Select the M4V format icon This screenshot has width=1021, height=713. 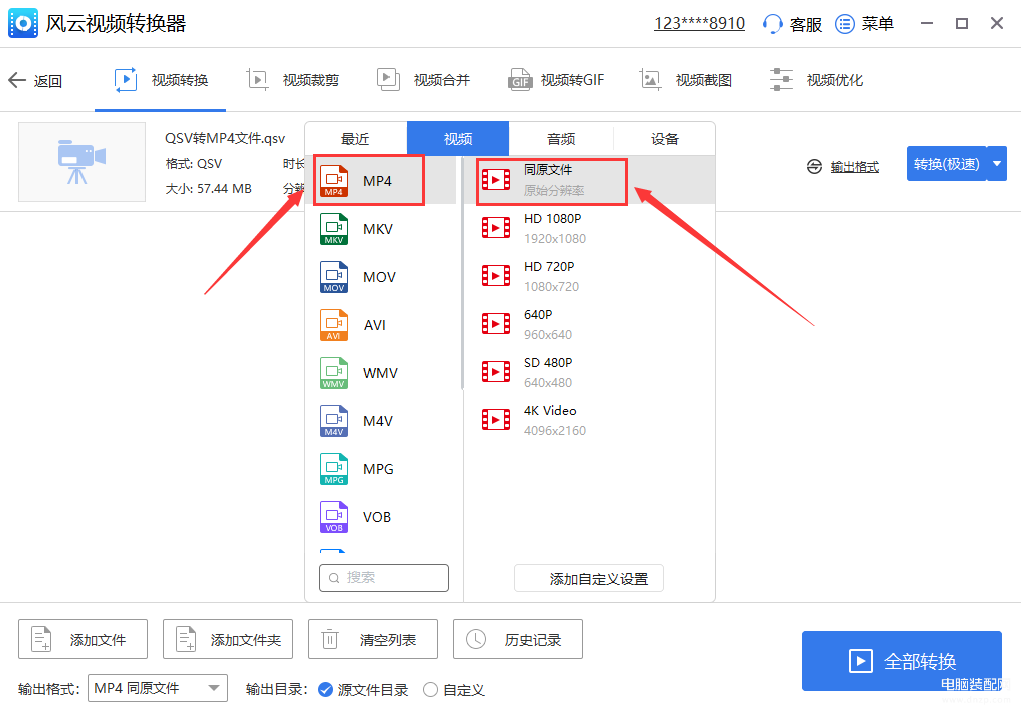333,421
